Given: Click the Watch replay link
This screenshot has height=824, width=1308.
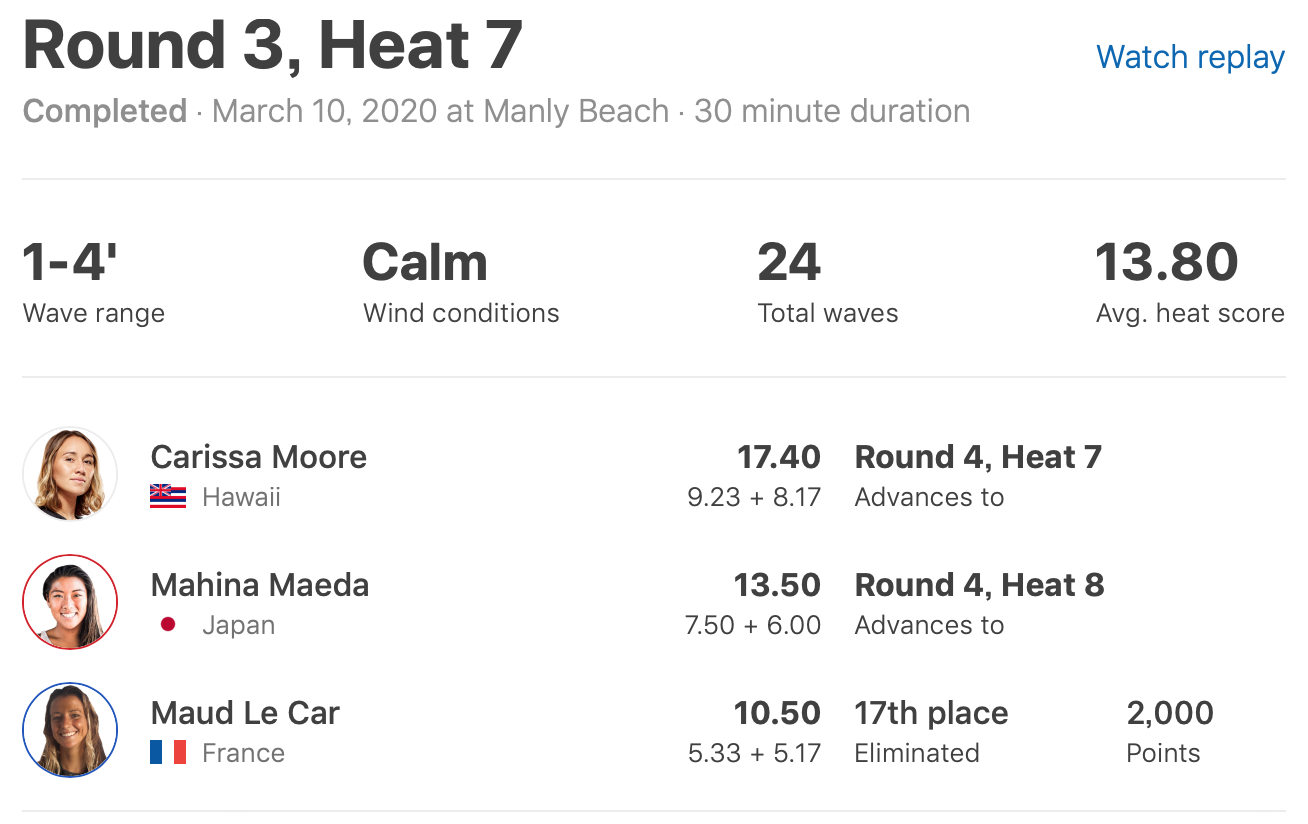Looking at the screenshot, I should tap(1190, 57).
